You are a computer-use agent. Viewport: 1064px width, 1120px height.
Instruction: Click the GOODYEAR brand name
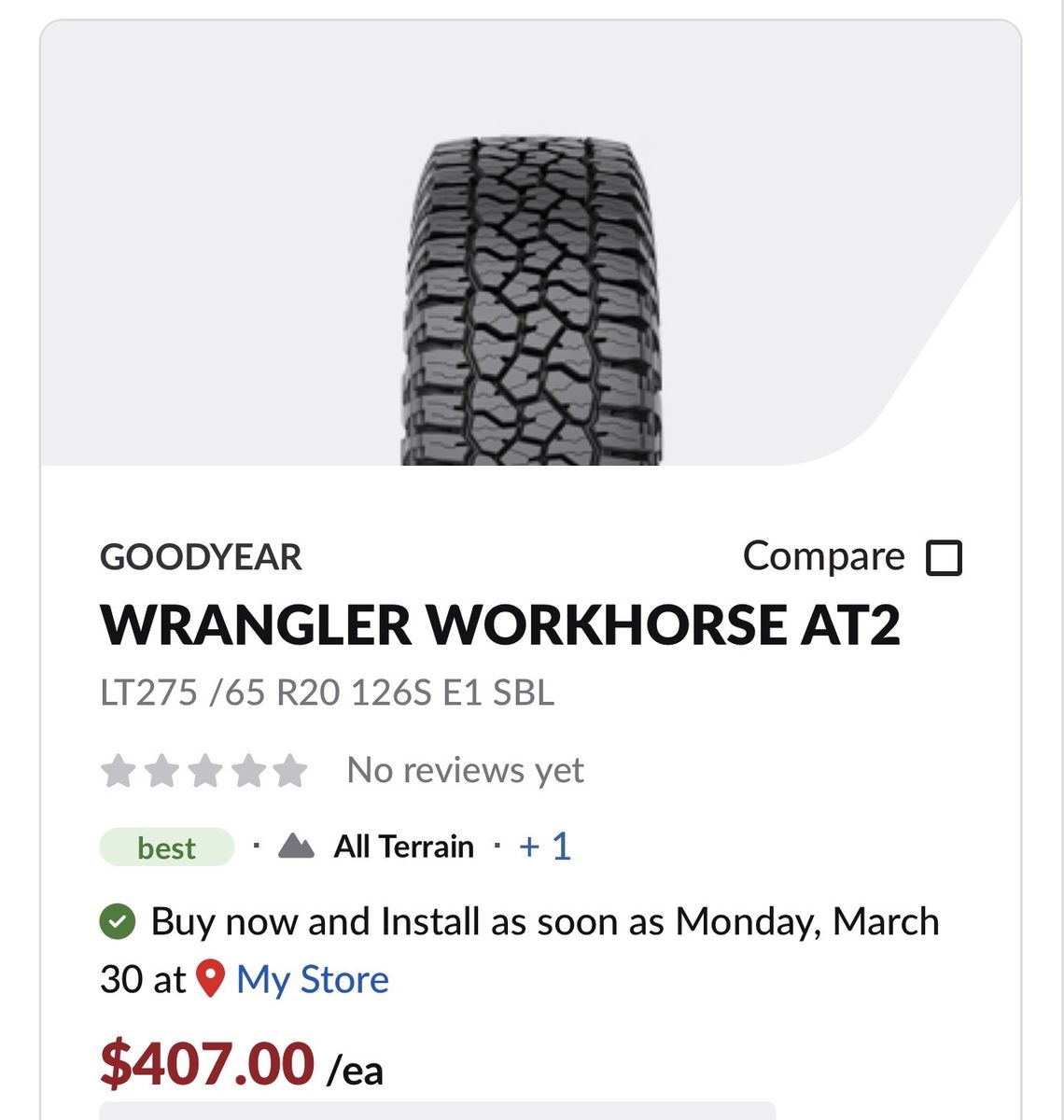[201, 557]
